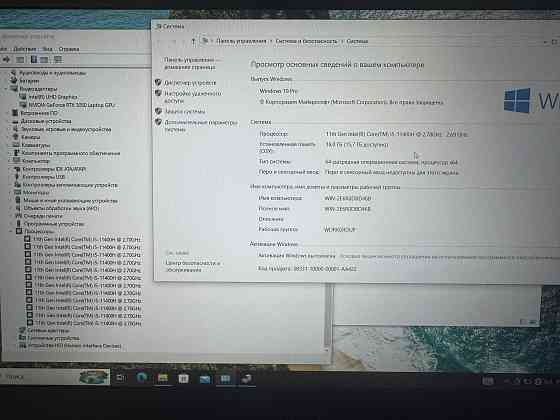Click the Task View taskbar button

(x=120, y=378)
